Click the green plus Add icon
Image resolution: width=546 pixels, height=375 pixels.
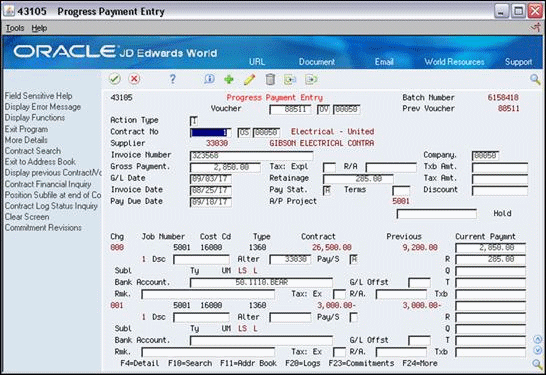coord(229,79)
